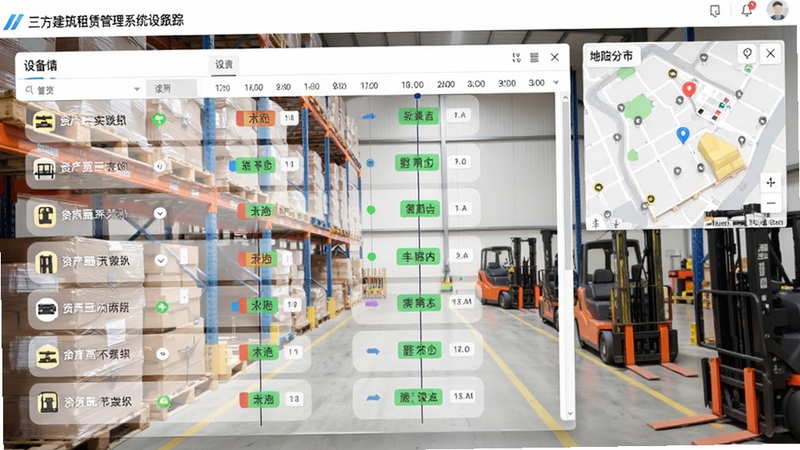Image resolution: width=800 pixels, height=450 pixels.
Task: Click the fifth asset row's white round icon
Action: point(46,309)
